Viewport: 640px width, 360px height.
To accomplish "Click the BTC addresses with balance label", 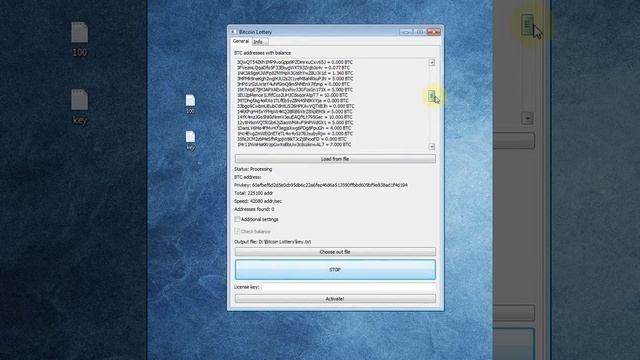I will coord(262,53).
